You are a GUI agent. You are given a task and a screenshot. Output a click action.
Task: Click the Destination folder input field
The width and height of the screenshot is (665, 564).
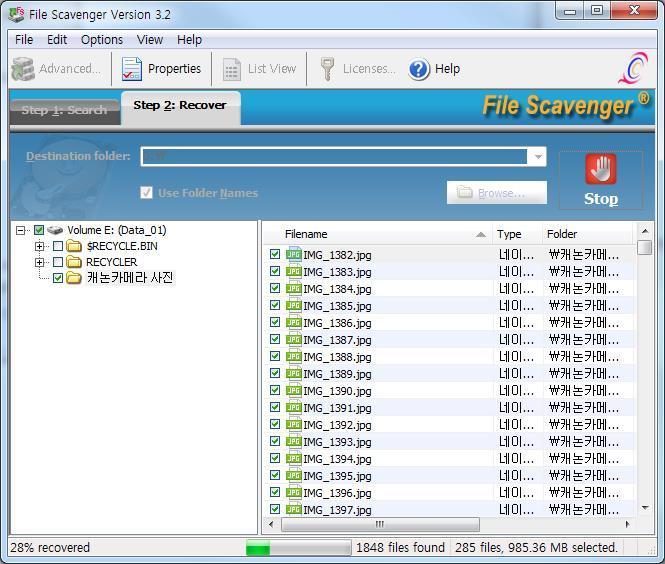coord(334,157)
